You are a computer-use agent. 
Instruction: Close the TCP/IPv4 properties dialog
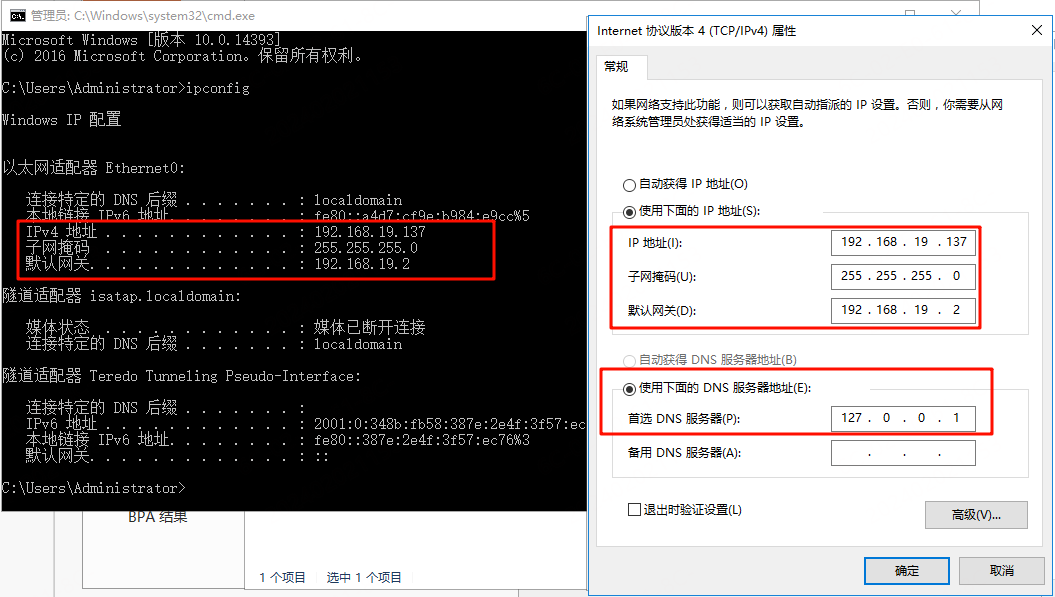1037,30
